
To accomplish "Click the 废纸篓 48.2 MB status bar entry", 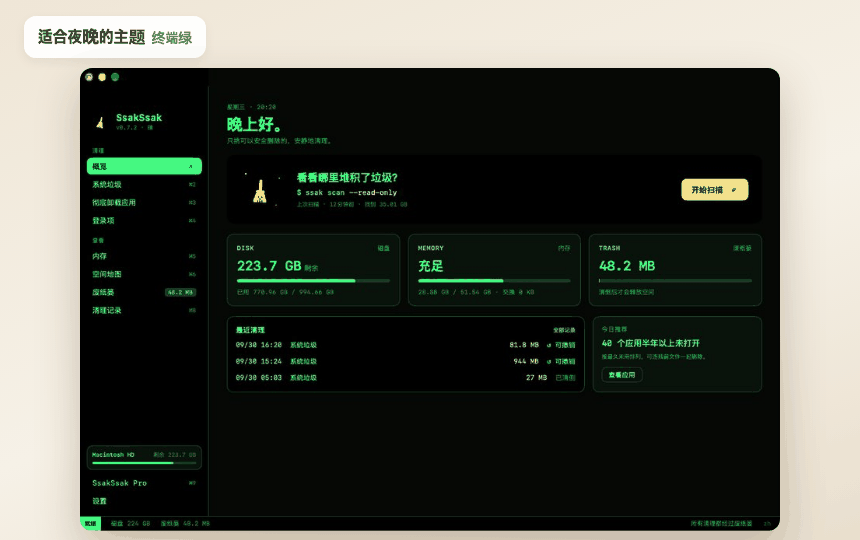I will (185, 524).
